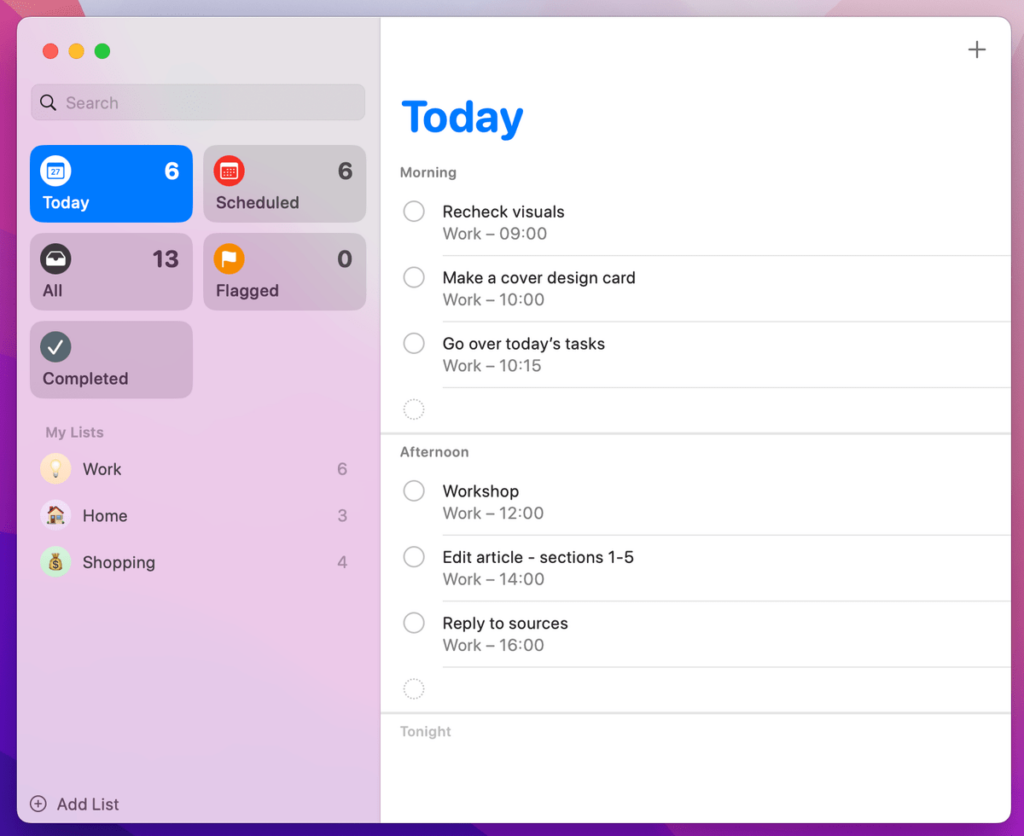
Task: Check off "Reply to sources"
Action: tap(414, 622)
